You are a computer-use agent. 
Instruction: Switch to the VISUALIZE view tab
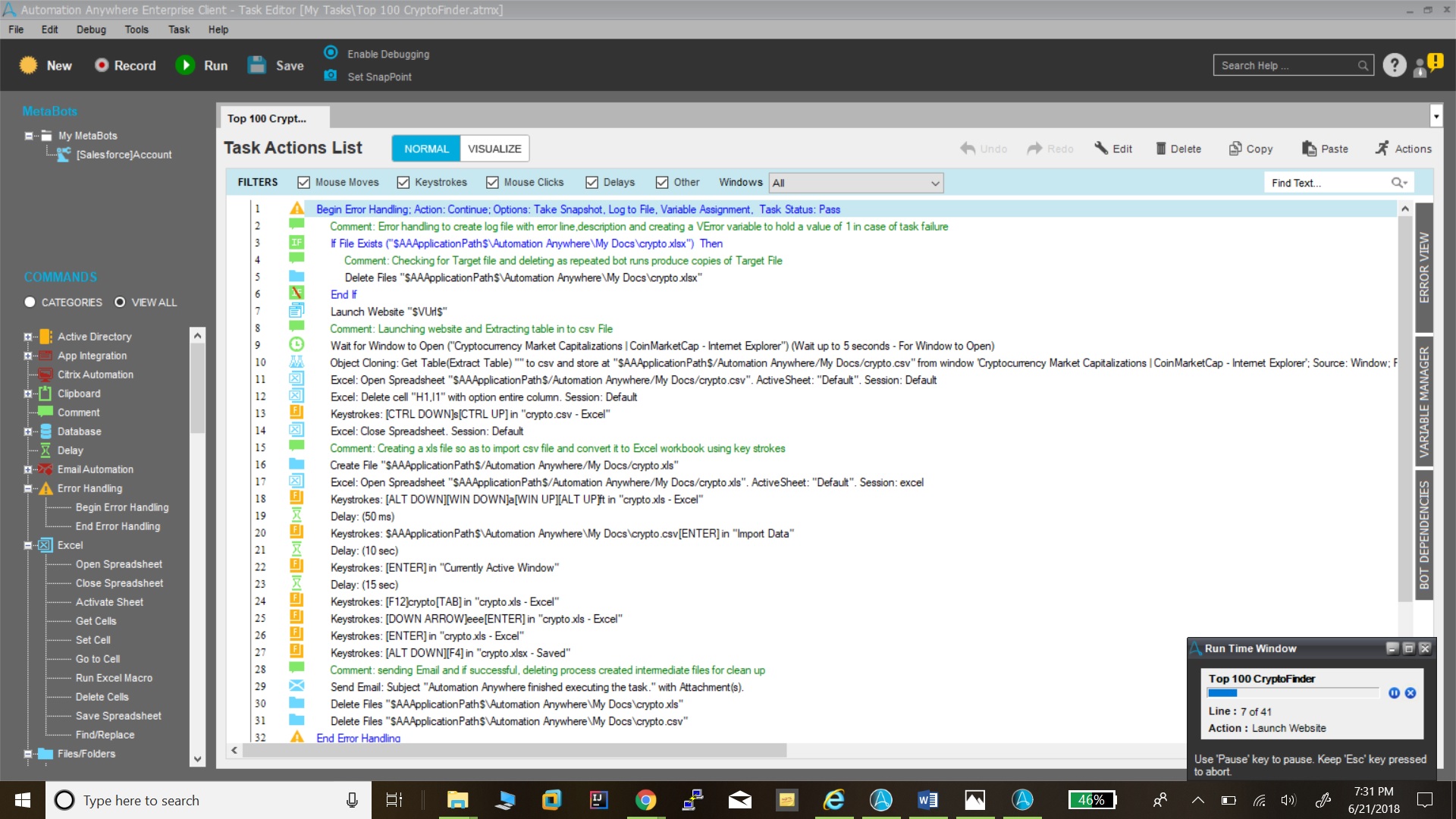(494, 149)
